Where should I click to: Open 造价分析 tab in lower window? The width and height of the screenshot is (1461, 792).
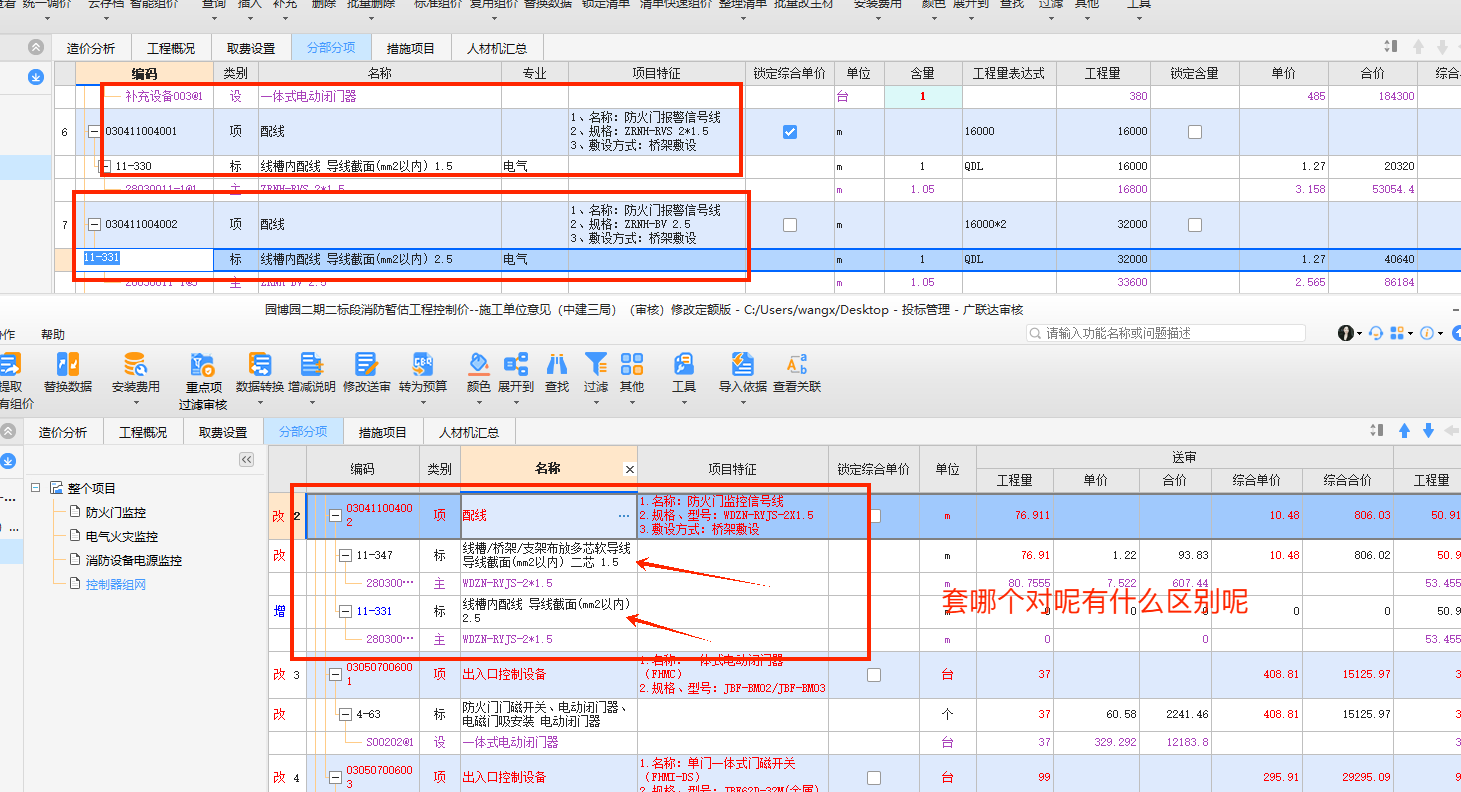pos(63,432)
